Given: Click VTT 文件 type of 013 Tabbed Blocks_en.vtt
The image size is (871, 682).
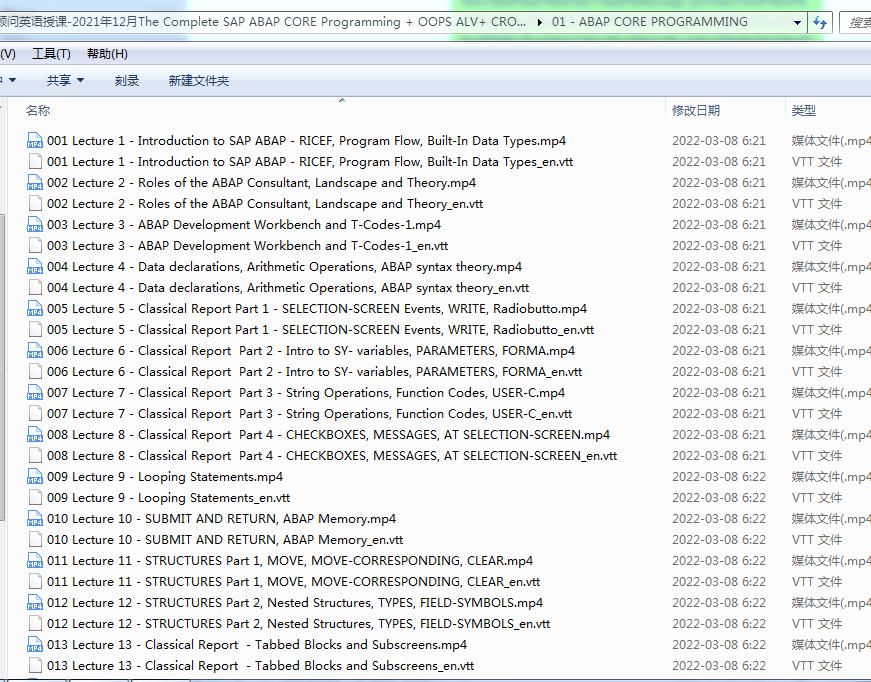Looking at the screenshot, I should [817, 666].
